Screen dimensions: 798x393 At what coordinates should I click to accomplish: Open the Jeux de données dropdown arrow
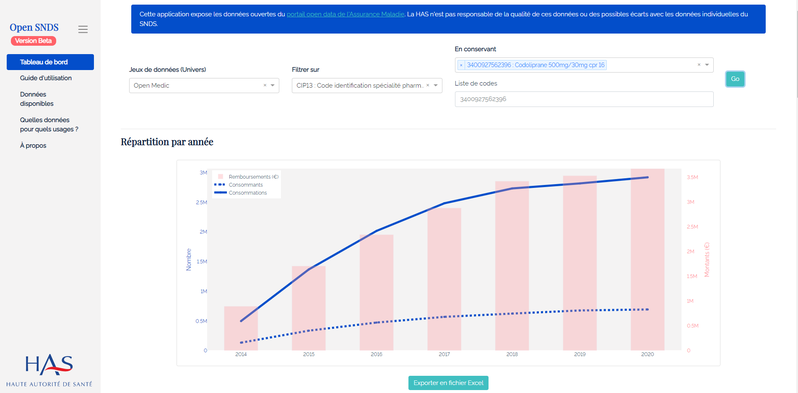pos(273,86)
